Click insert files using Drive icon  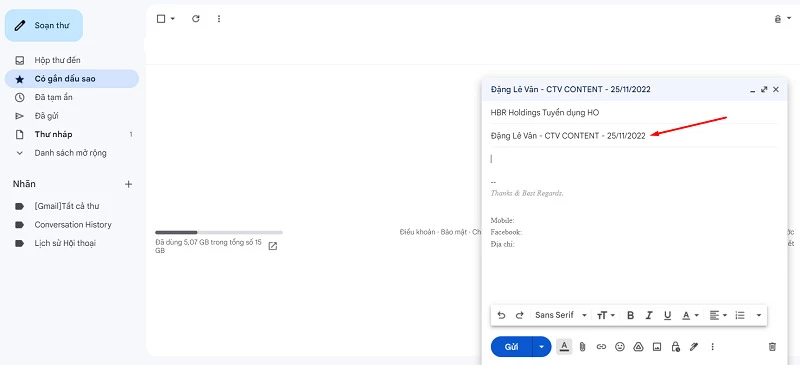(638, 347)
